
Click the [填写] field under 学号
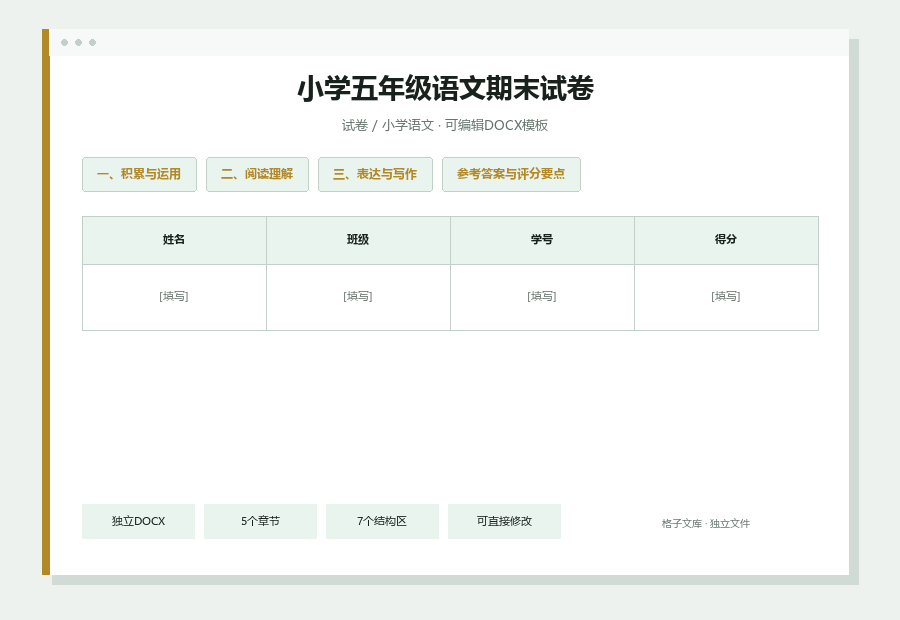coord(542,297)
